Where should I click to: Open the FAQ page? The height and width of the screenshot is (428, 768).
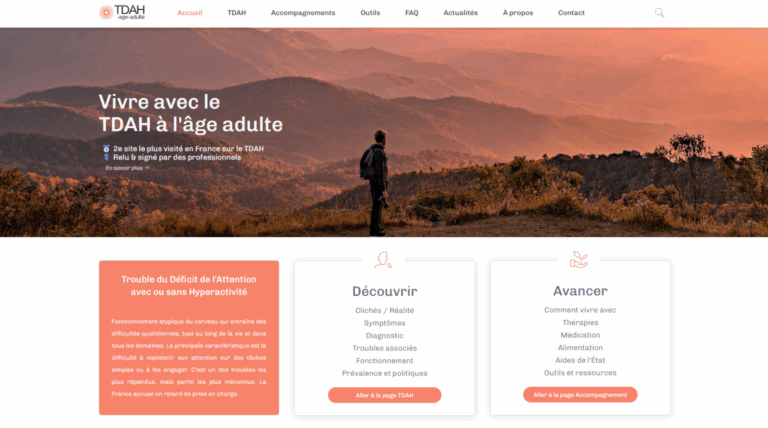[x=411, y=13]
